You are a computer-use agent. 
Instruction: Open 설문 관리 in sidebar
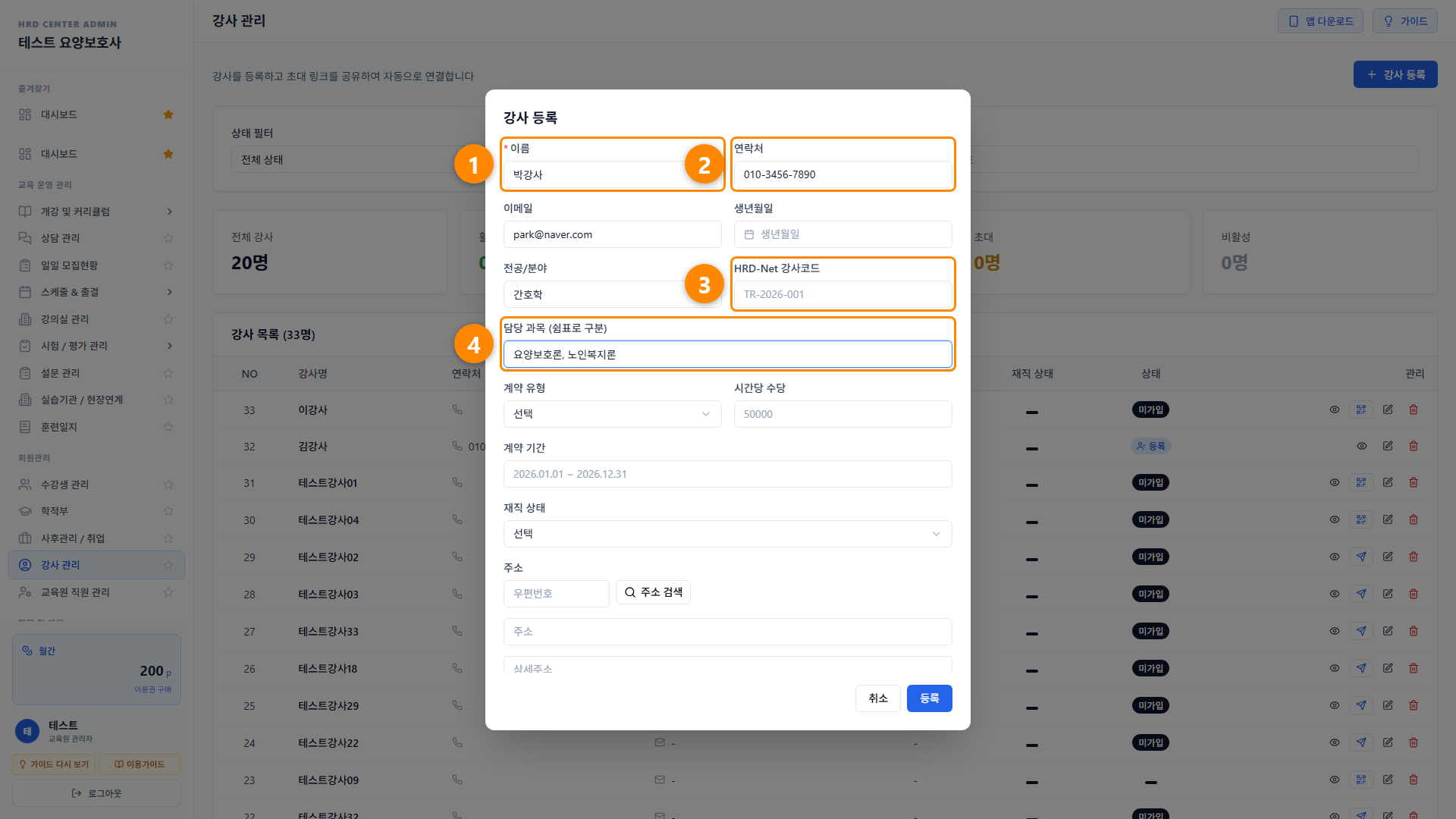click(x=96, y=373)
